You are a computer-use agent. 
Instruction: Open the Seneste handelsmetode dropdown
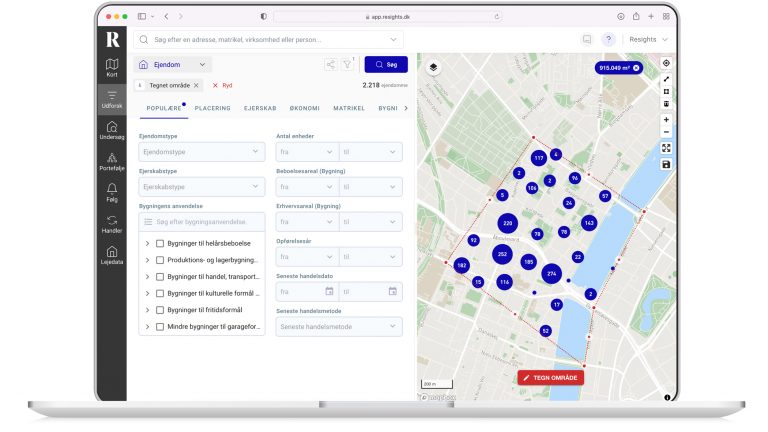tap(338, 326)
